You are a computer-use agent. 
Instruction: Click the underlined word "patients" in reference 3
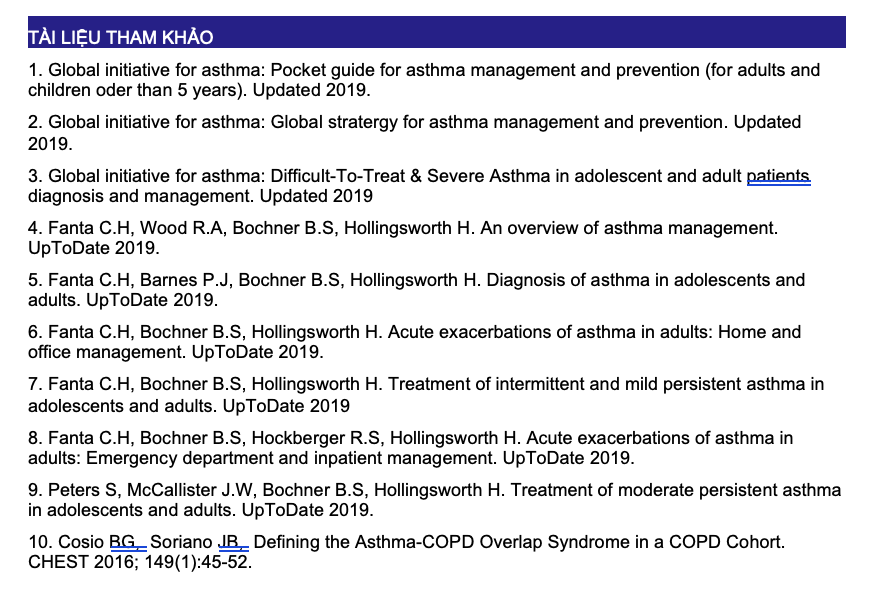tap(778, 176)
